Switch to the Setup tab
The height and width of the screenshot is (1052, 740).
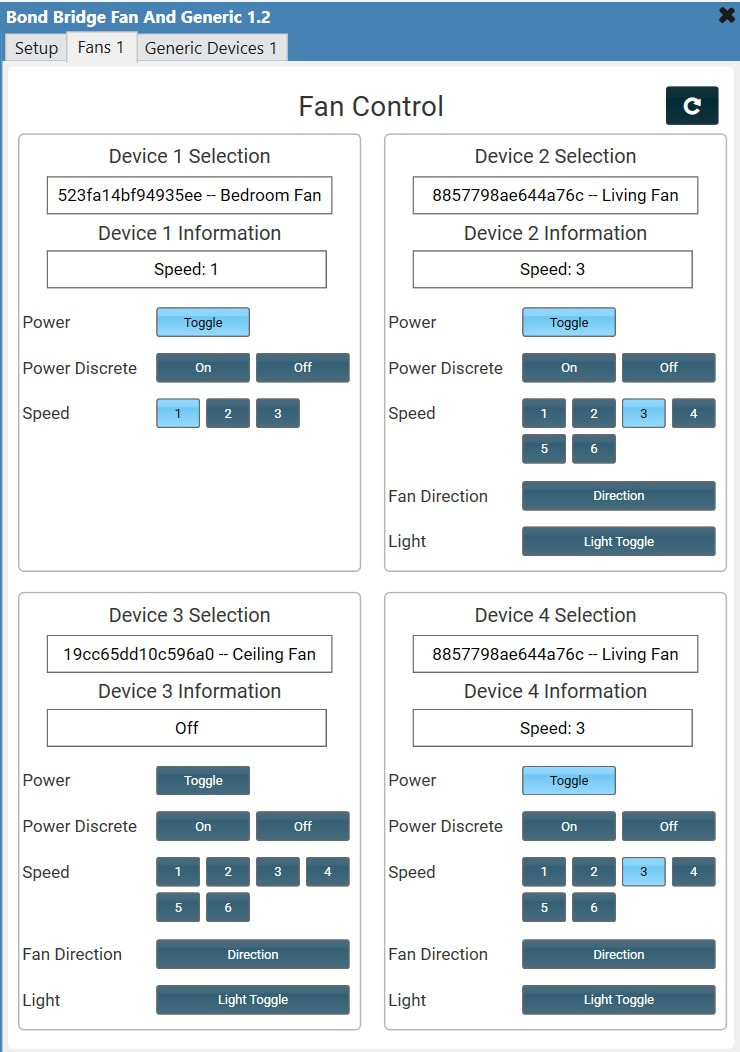35,47
